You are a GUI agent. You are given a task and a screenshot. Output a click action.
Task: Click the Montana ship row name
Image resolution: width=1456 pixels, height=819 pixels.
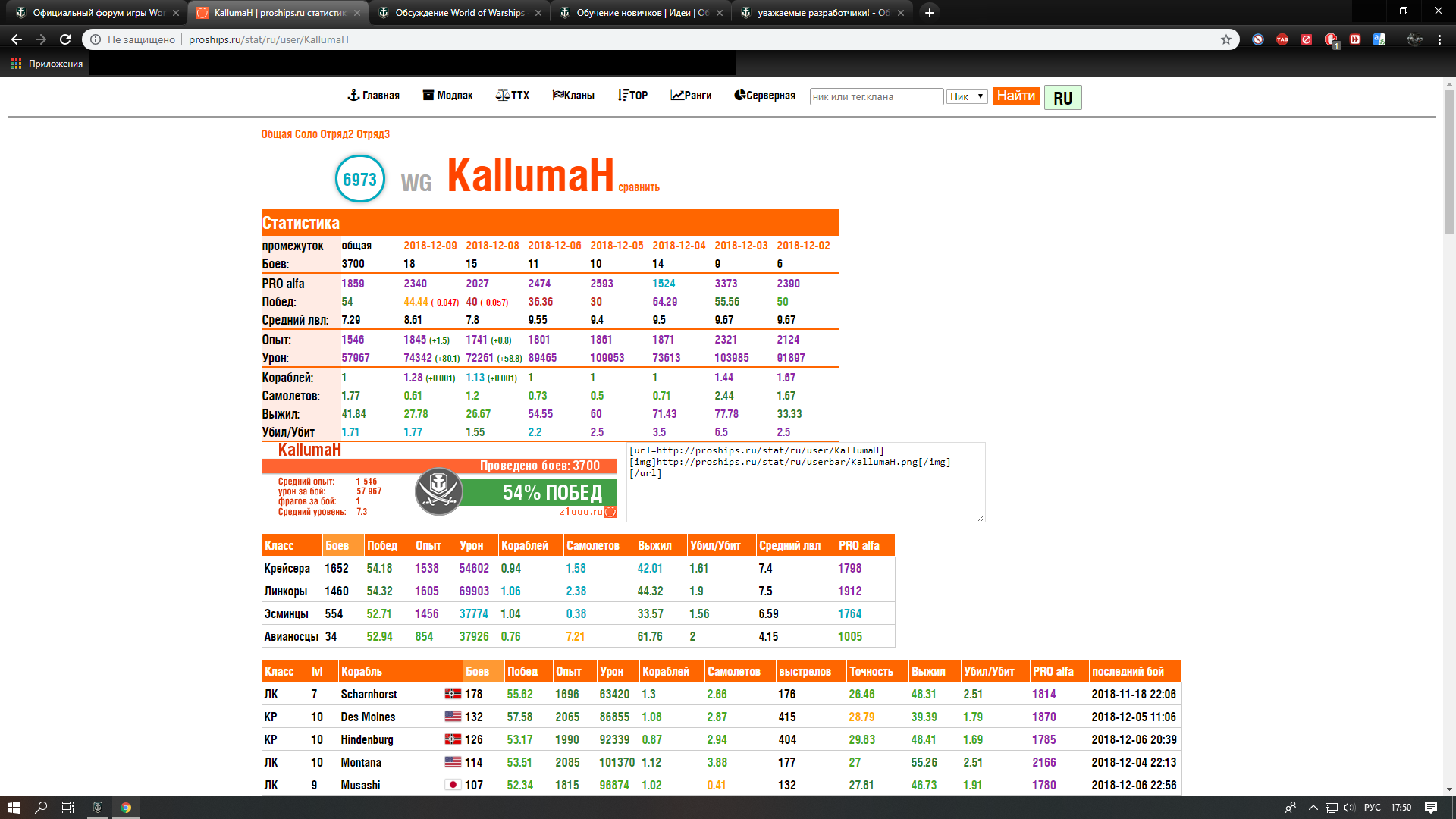[361, 762]
